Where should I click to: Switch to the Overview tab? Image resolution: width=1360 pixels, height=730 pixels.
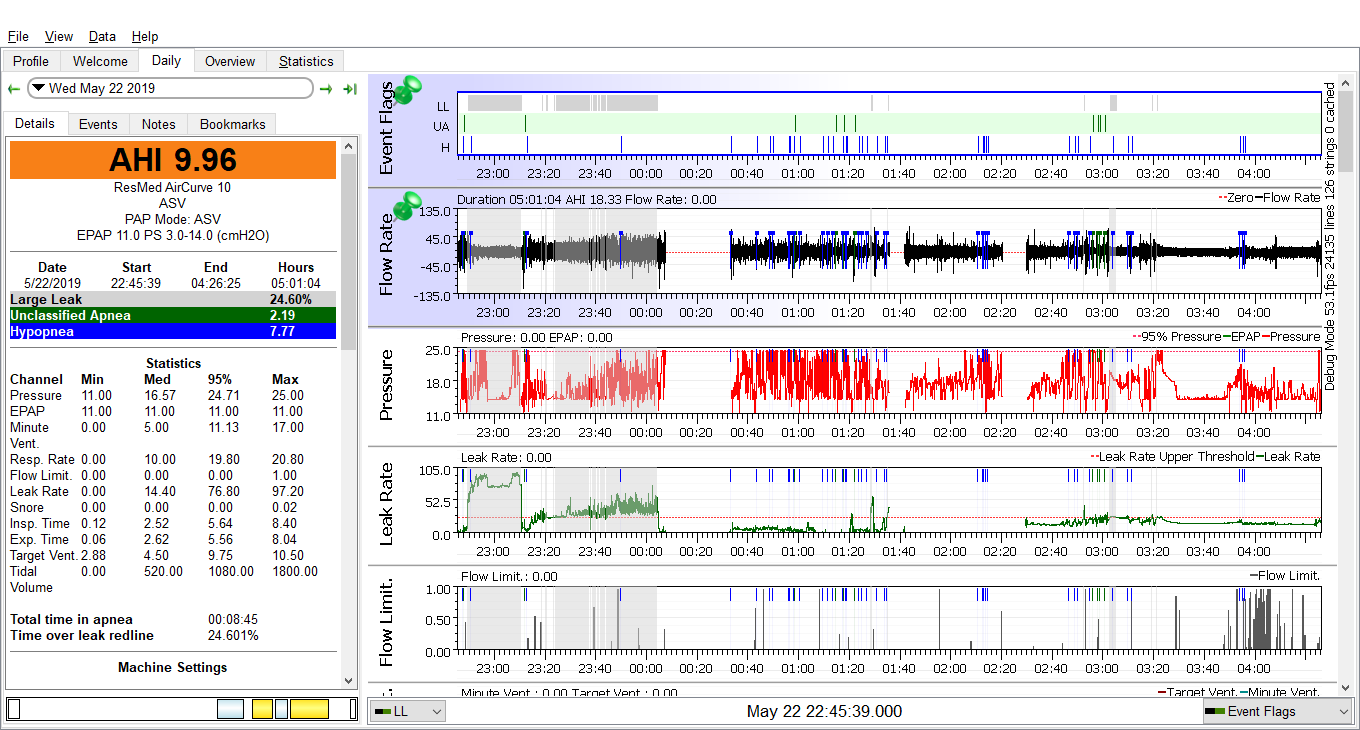click(230, 61)
